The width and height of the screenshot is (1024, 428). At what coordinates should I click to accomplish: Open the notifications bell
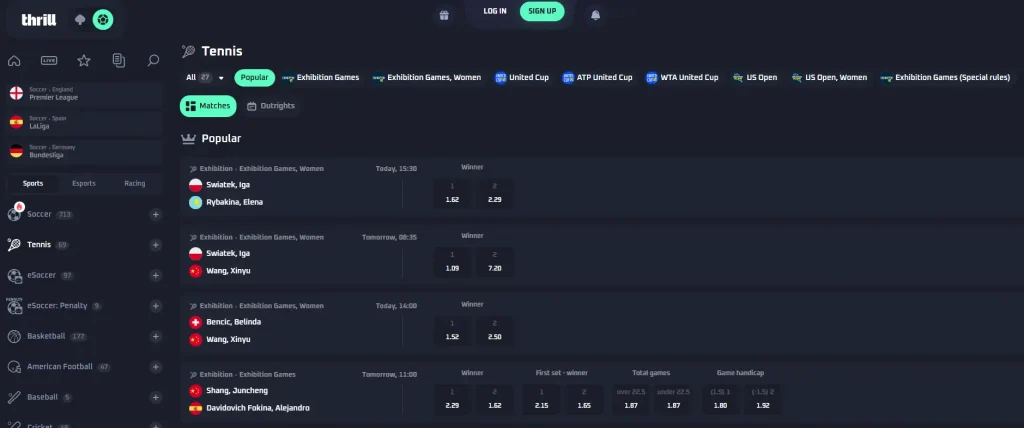point(595,15)
